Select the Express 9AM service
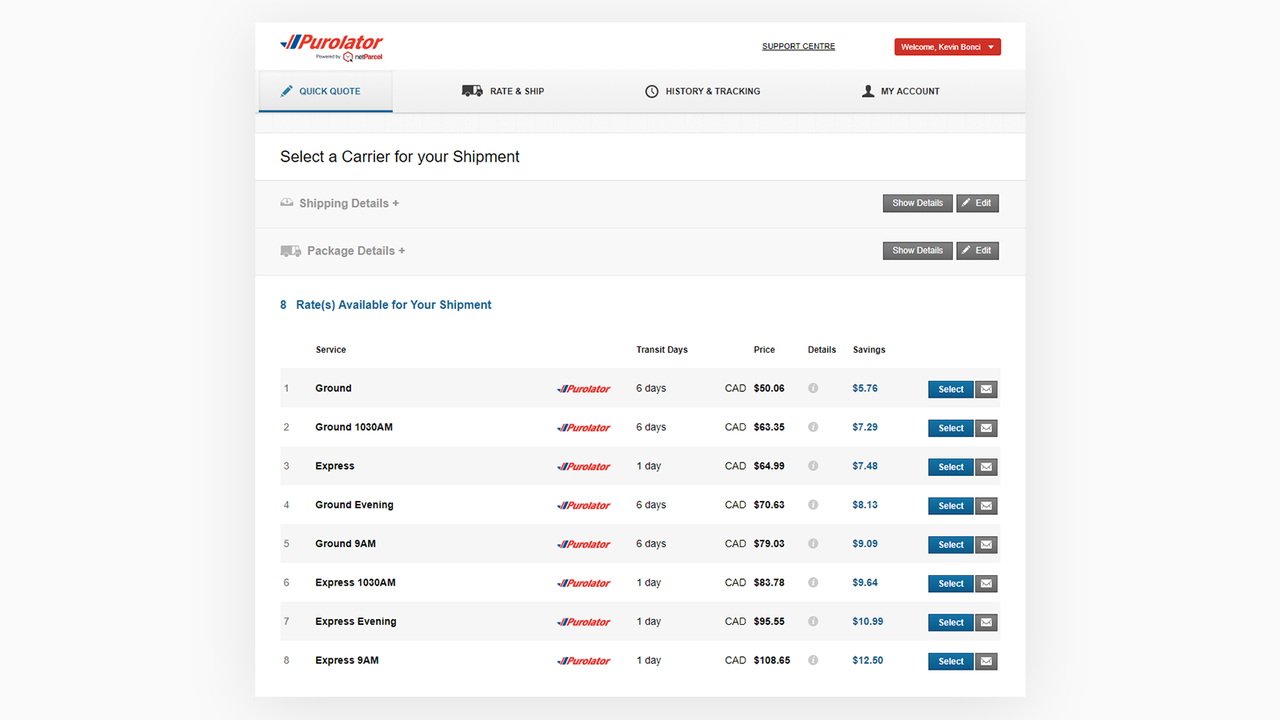Screen dimensions: 1280x720 click(x=951, y=661)
